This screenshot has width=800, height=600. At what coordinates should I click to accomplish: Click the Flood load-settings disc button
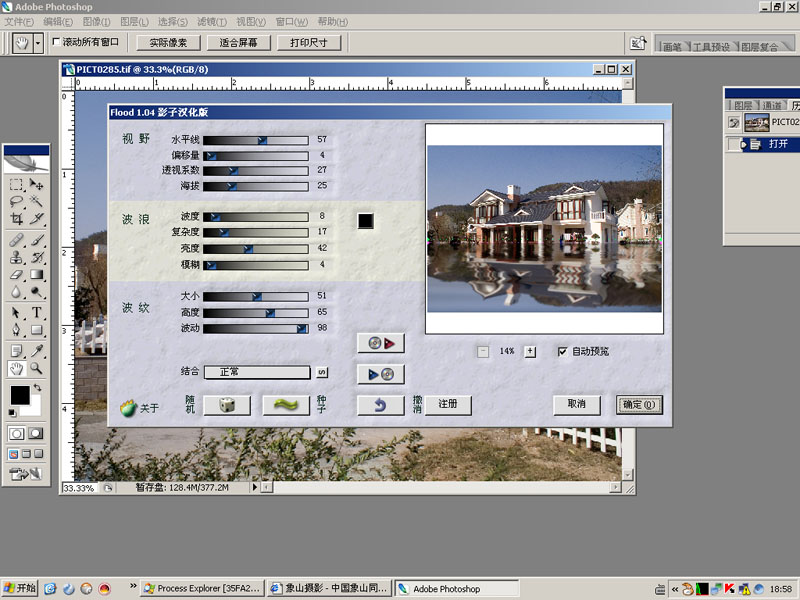click(x=381, y=343)
